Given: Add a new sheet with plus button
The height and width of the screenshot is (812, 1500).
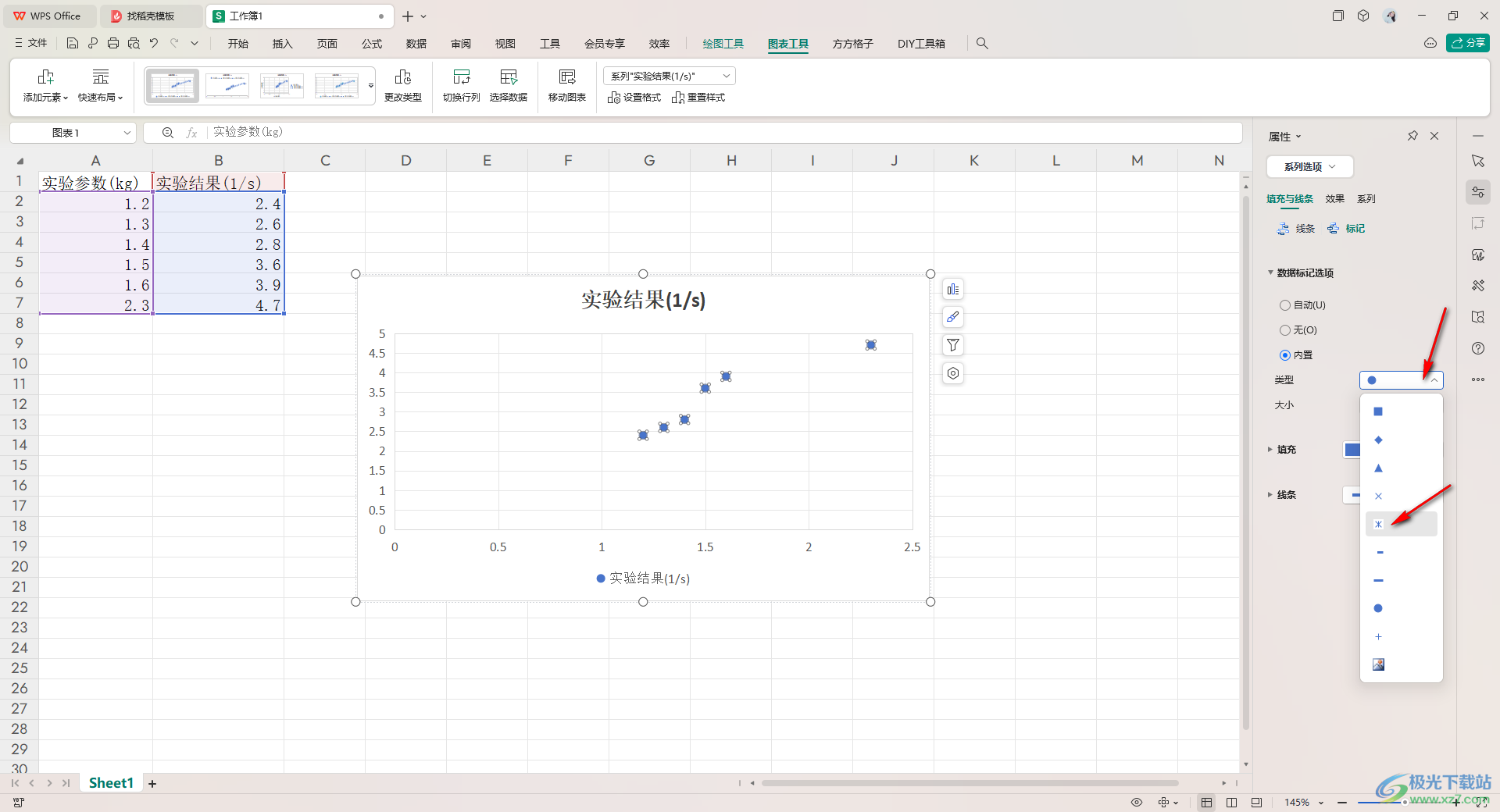Looking at the screenshot, I should pos(152,784).
